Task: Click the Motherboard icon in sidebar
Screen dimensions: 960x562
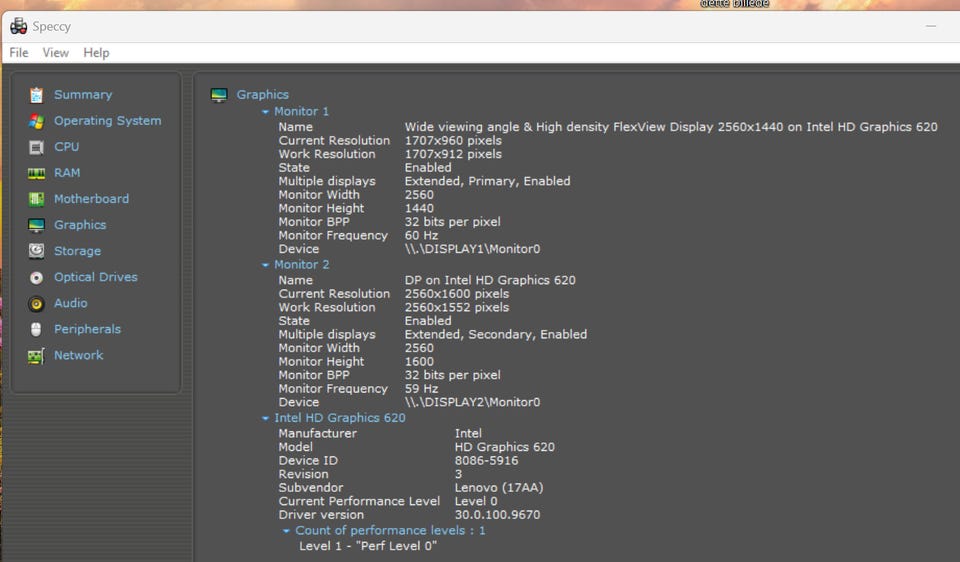Action: [36, 200]
